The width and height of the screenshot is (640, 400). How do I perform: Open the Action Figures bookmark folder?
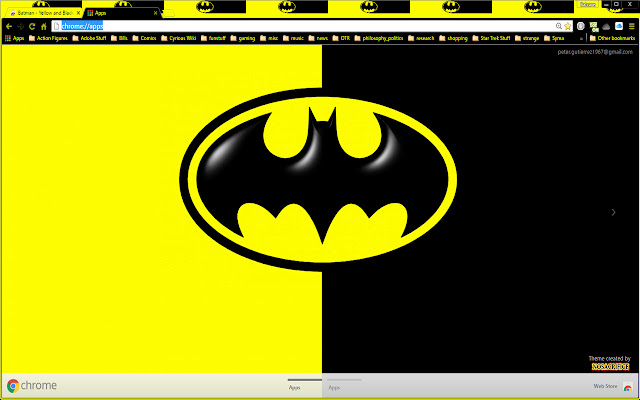pyautogui.click(x=48, y=38)
